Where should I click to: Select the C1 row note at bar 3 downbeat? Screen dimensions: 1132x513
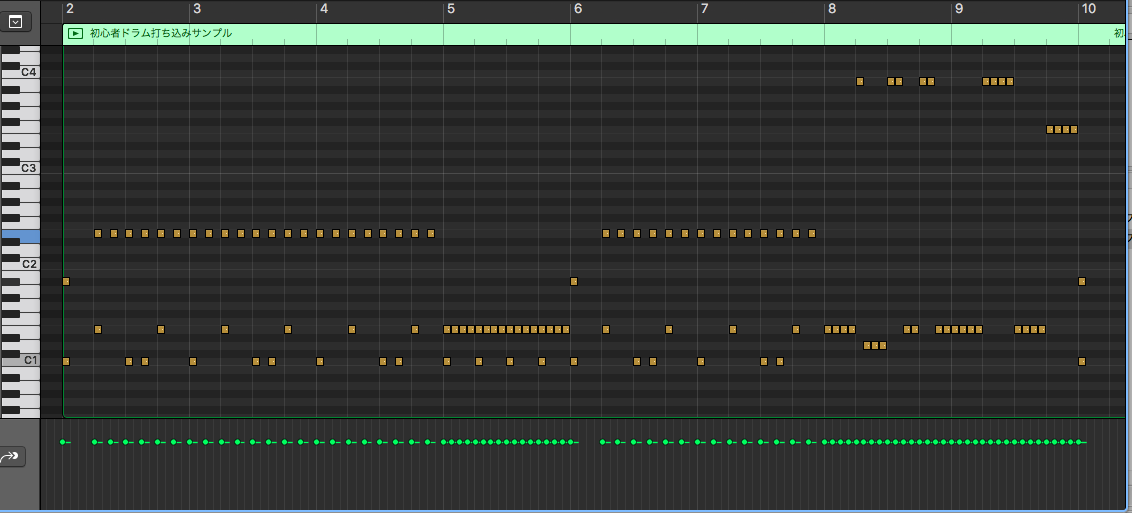point(193,361)
